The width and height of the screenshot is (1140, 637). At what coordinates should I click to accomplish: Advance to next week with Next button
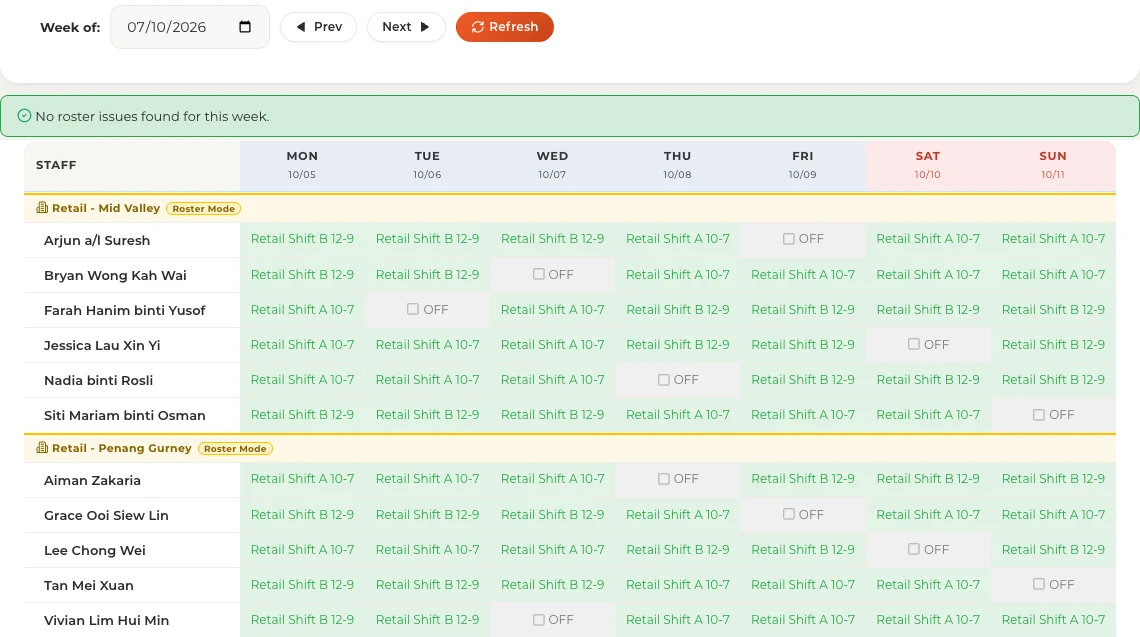pyautogui.click(x=406, y=27)
